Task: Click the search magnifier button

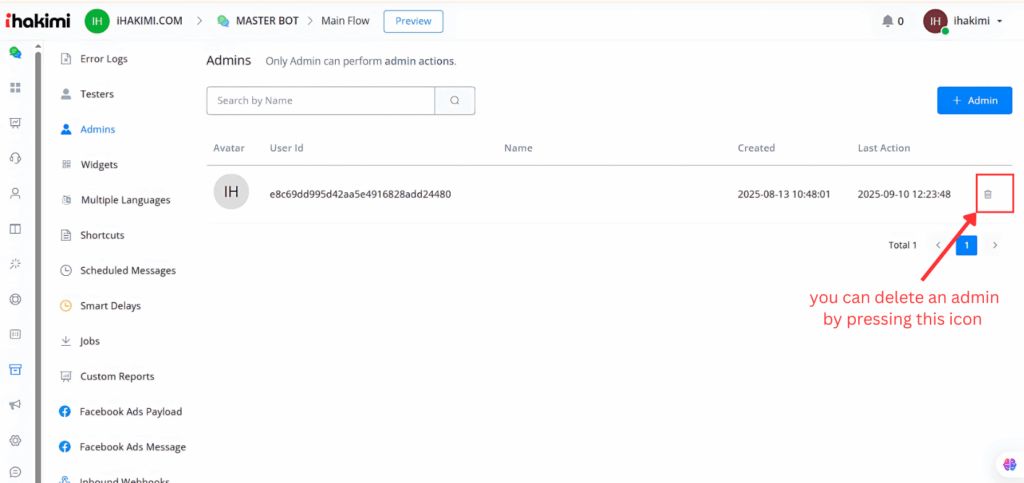Action: tap(455, 101)
